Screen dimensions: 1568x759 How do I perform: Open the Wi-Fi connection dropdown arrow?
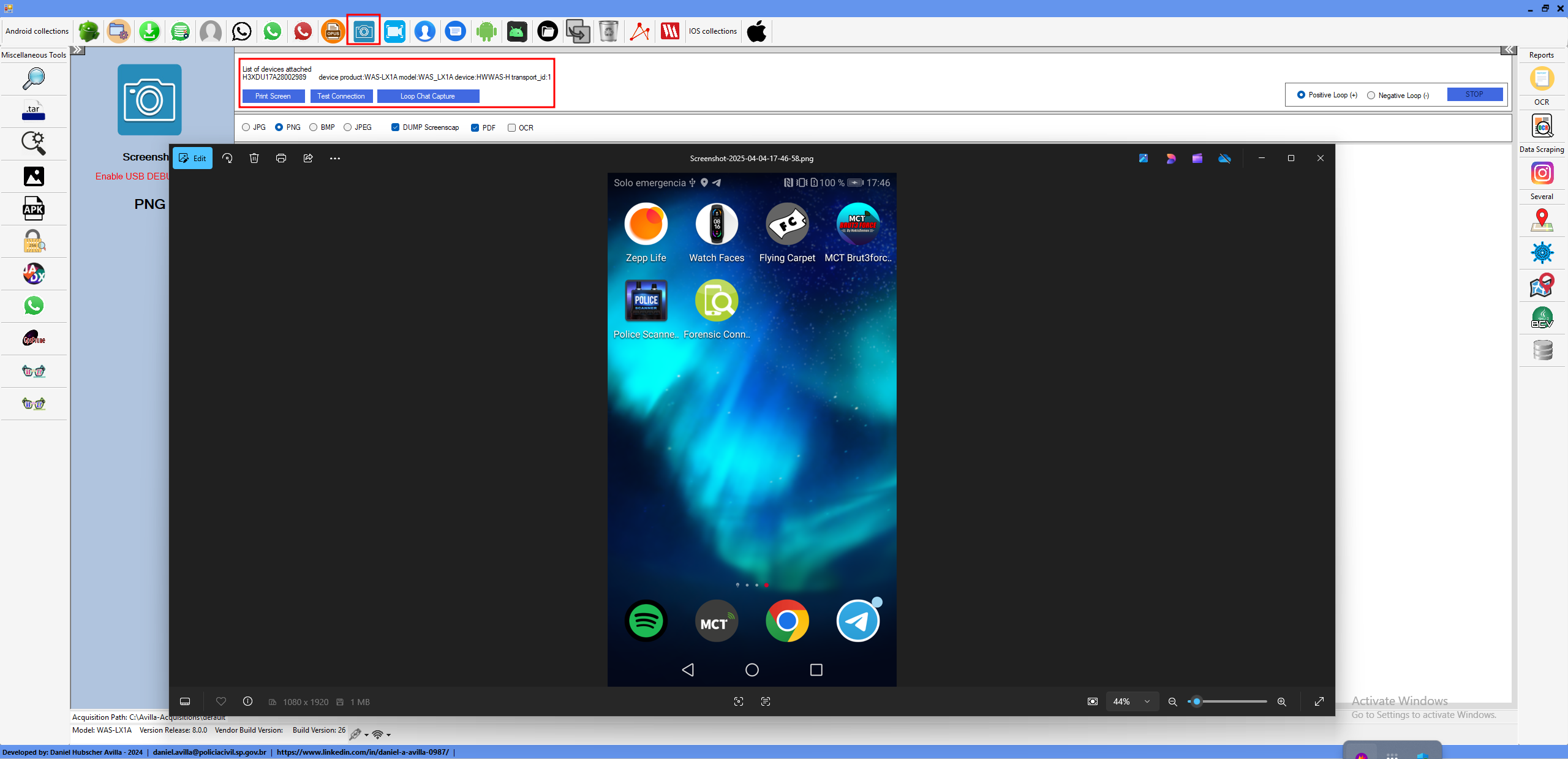[x=388, y=734]
